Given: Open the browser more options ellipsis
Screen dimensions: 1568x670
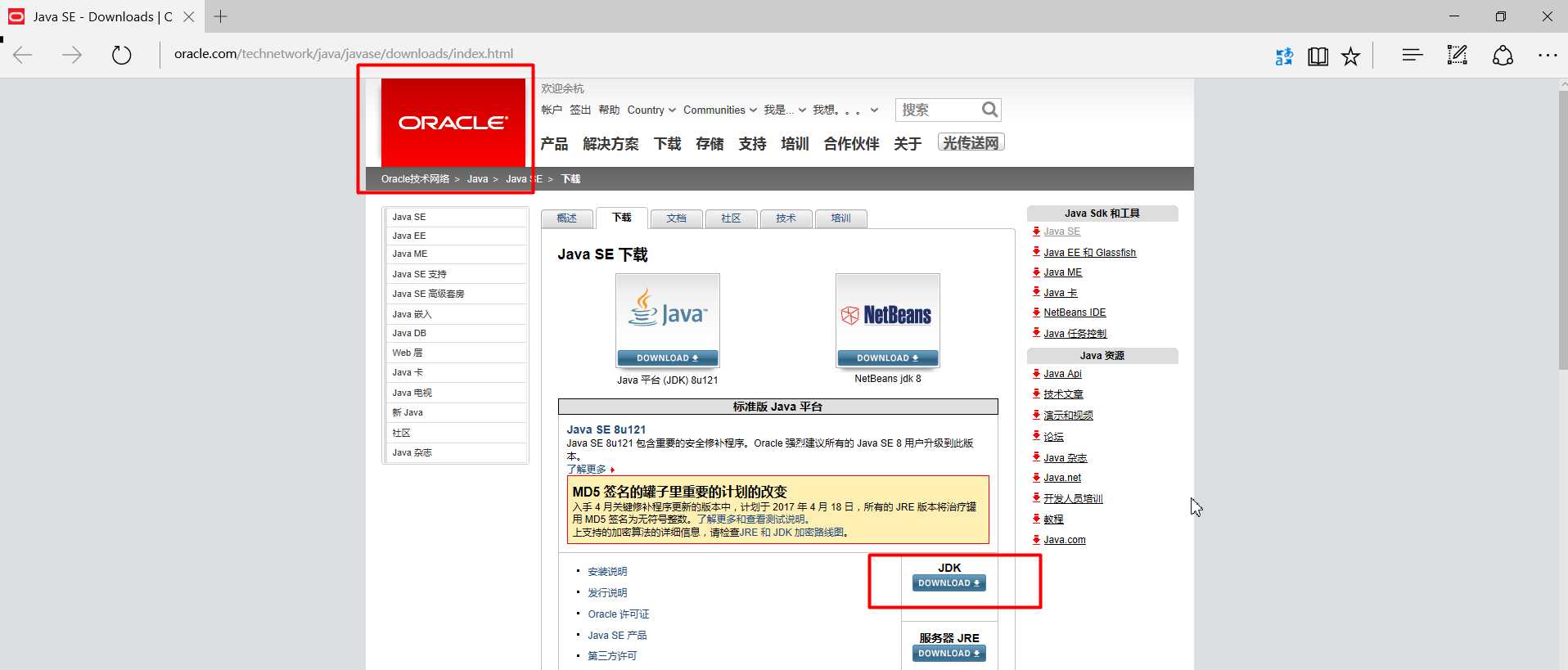Looking at the screenshot, I should [x=1548, y=55].
